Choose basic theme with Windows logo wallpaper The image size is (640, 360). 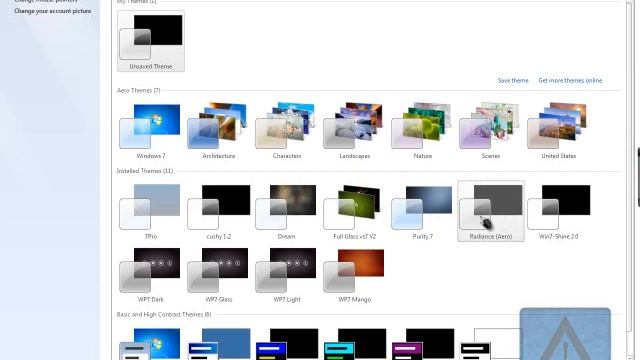tap(151, 344)
